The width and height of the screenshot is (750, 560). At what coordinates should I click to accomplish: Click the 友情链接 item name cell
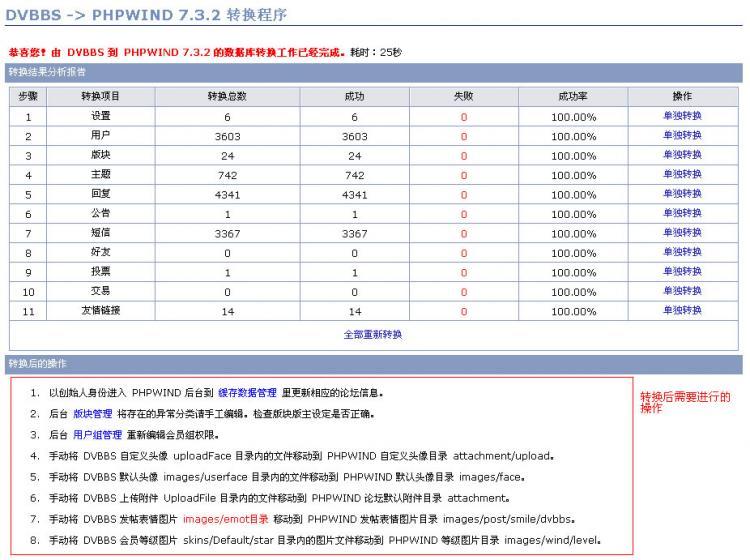pyautogui.click(x=100, y=310)
